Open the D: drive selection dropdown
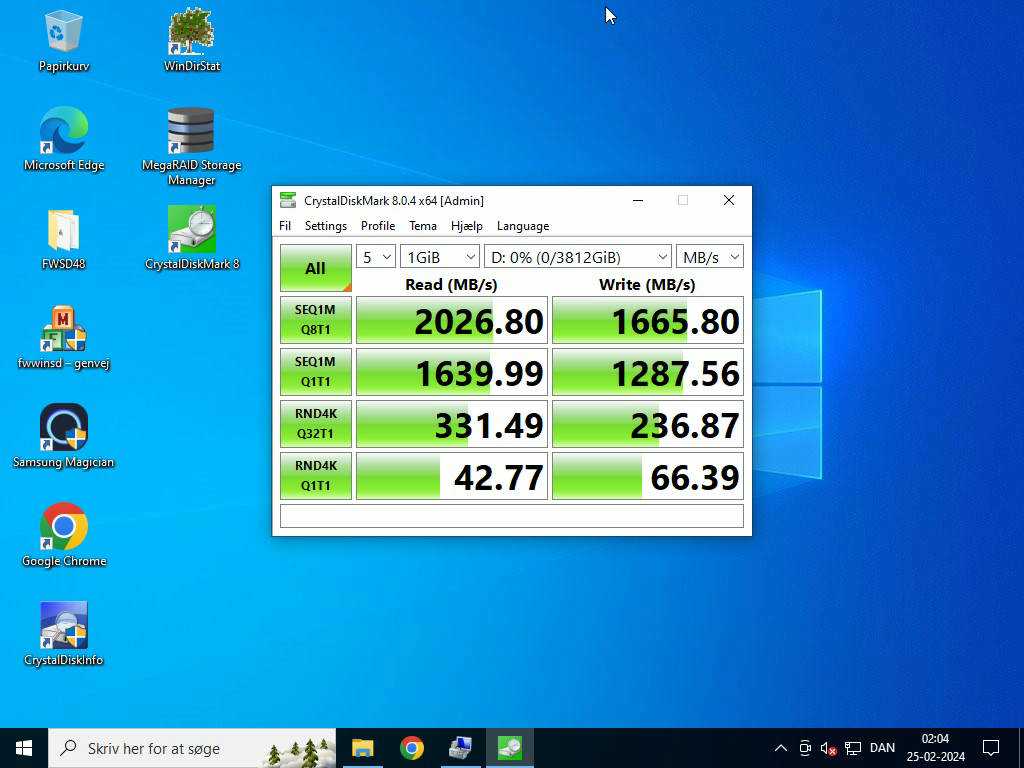Screen dimensions: 1024x768 click(577, 257)
